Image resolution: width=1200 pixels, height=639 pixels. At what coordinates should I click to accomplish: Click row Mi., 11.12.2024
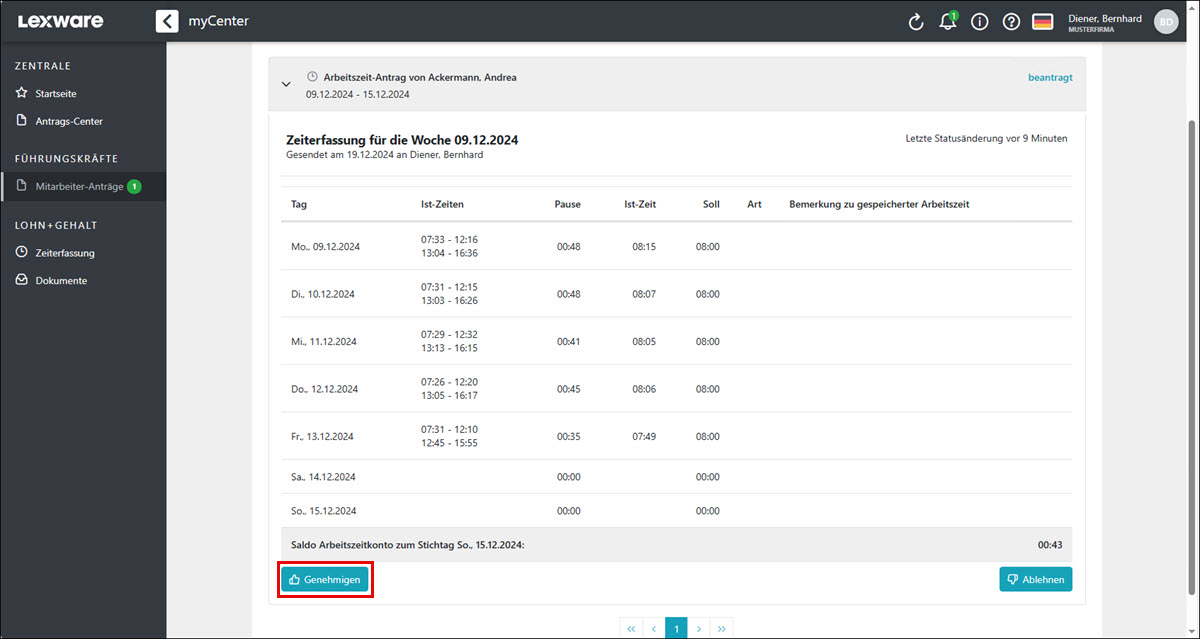[x=675, y=341]
